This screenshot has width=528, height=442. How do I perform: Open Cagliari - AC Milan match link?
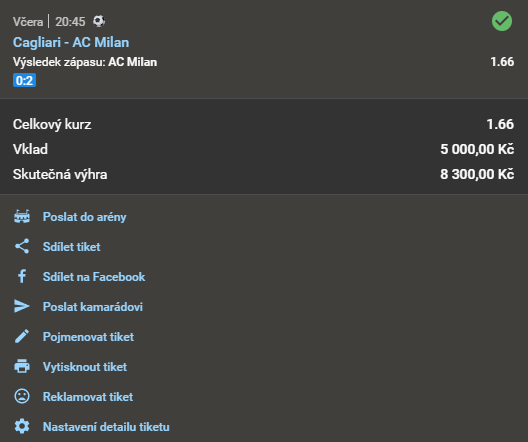(x=71, y=42)
